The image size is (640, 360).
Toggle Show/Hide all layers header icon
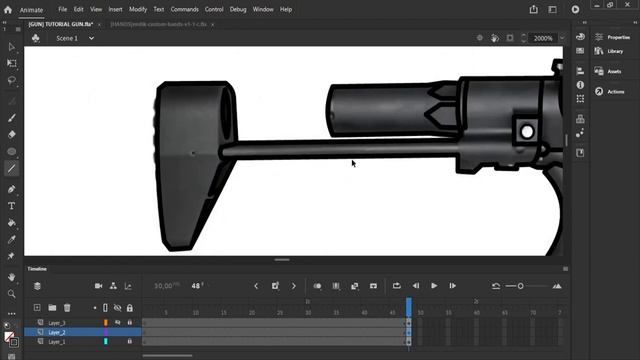[x=118, y=308]
